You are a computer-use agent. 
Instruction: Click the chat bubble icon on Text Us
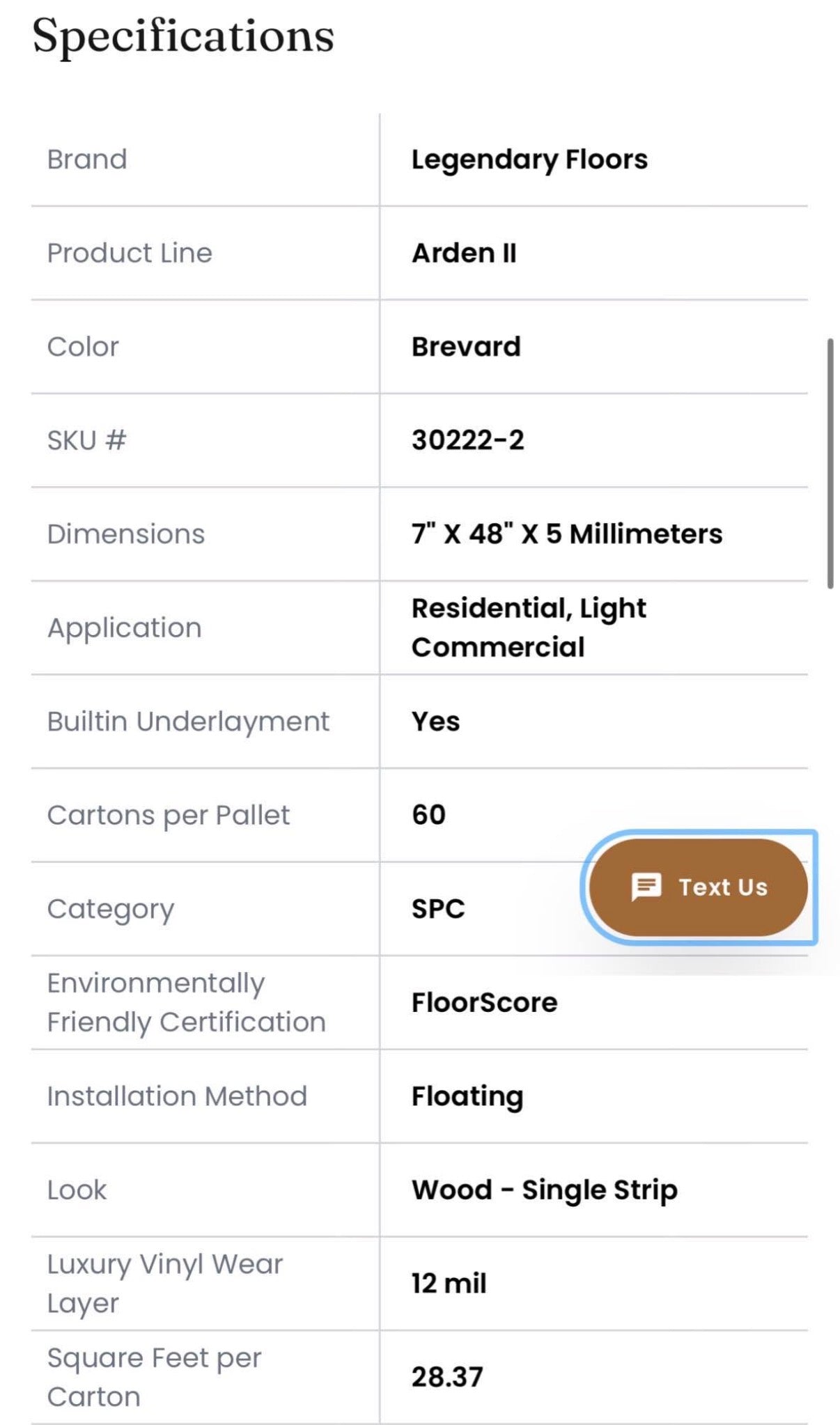[646, 887]
